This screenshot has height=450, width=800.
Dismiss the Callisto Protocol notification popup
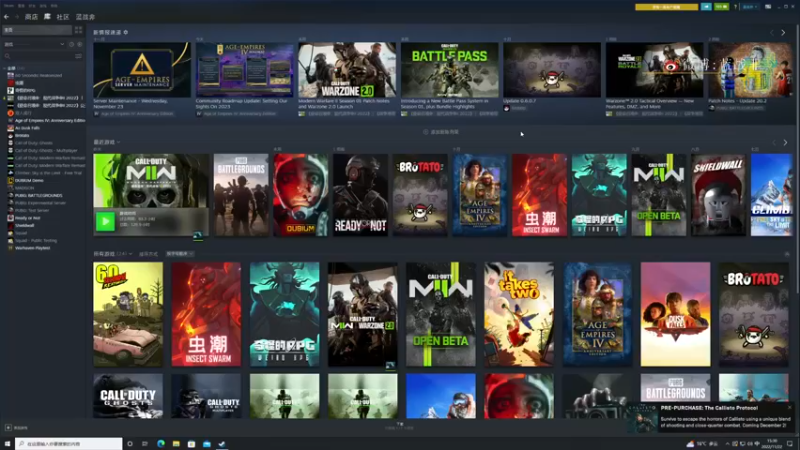[790, 407]
